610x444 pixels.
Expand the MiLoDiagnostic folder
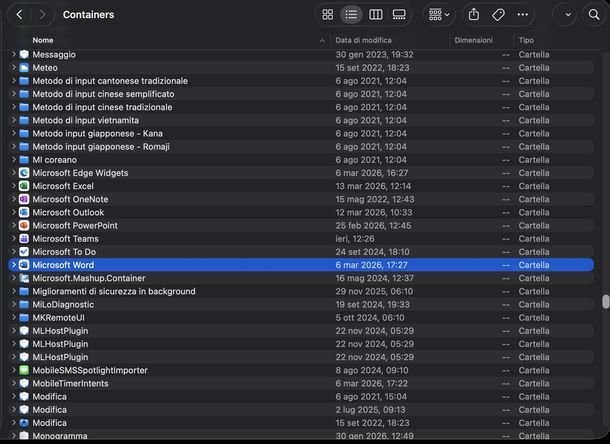click(14, 304)
